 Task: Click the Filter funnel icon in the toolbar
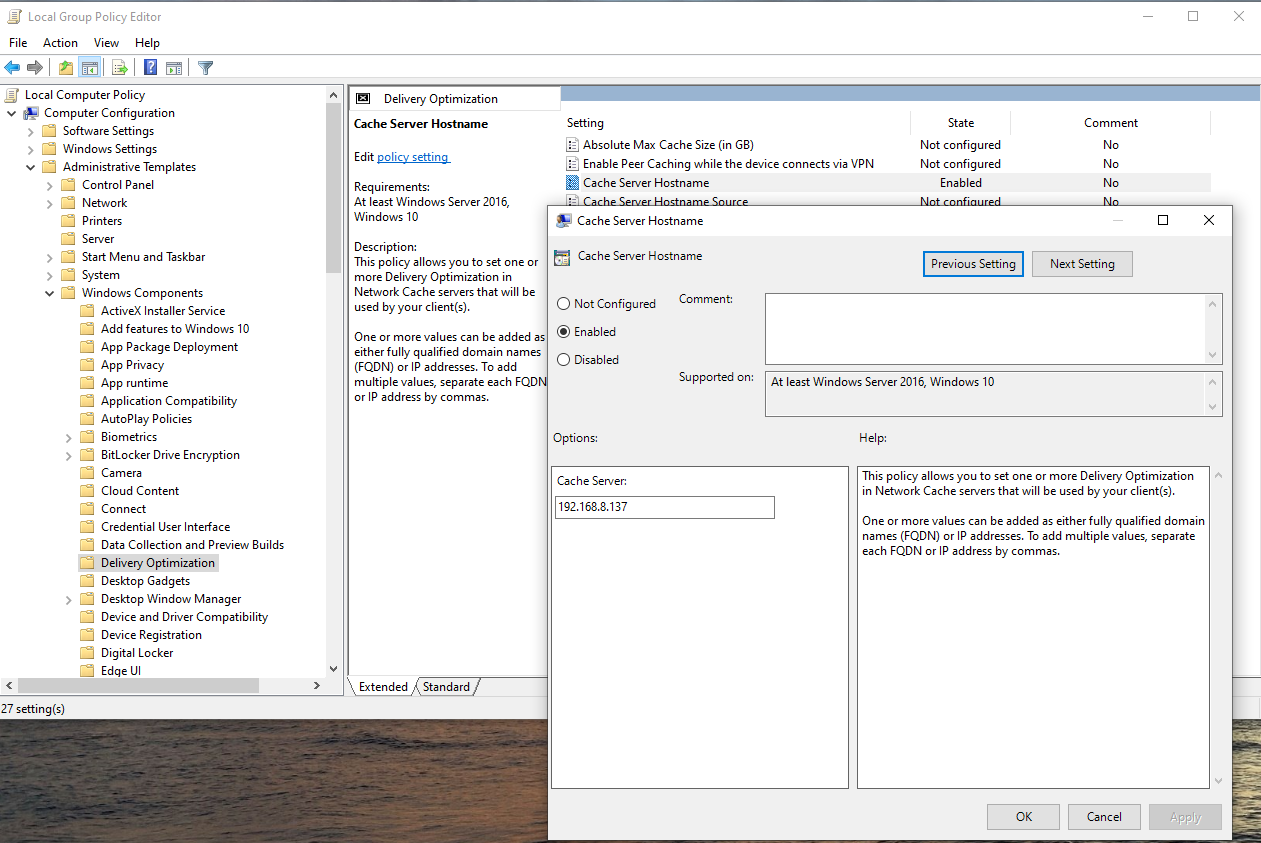coord(205,68)
